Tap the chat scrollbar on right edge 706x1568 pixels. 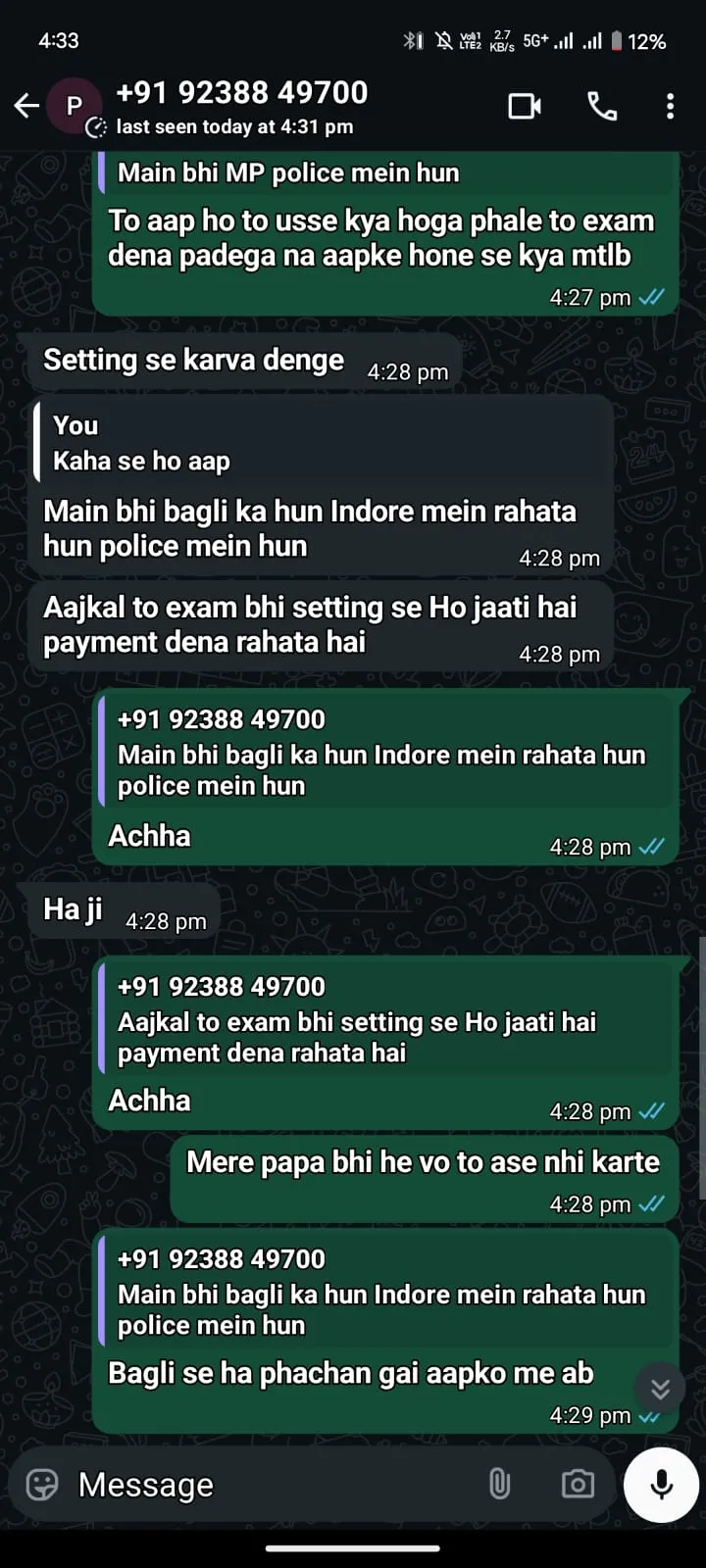pos(702,1068)
